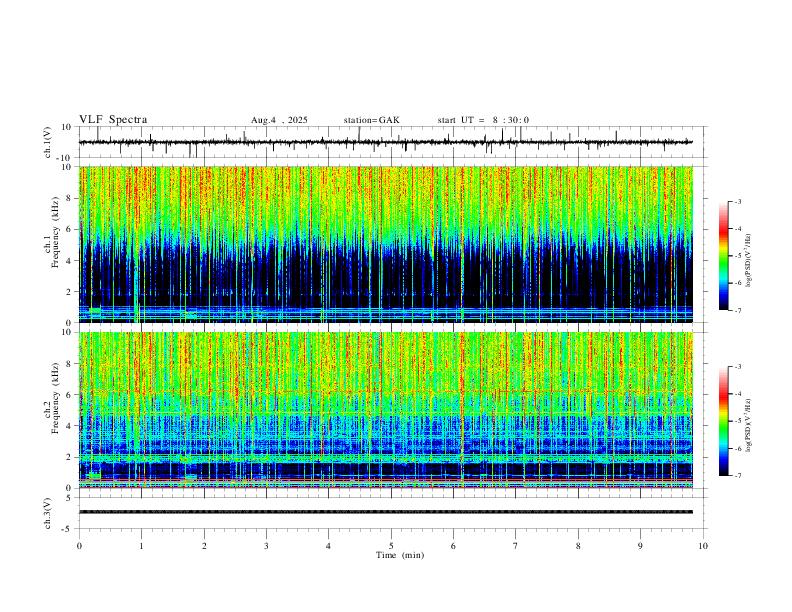Click the "Time (min)" axis label
Screen dimensions: 792x612
coord(400,555)
